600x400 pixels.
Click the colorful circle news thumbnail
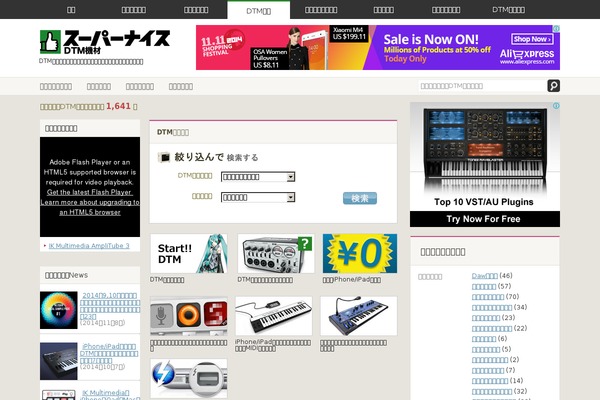coord(59,310)
